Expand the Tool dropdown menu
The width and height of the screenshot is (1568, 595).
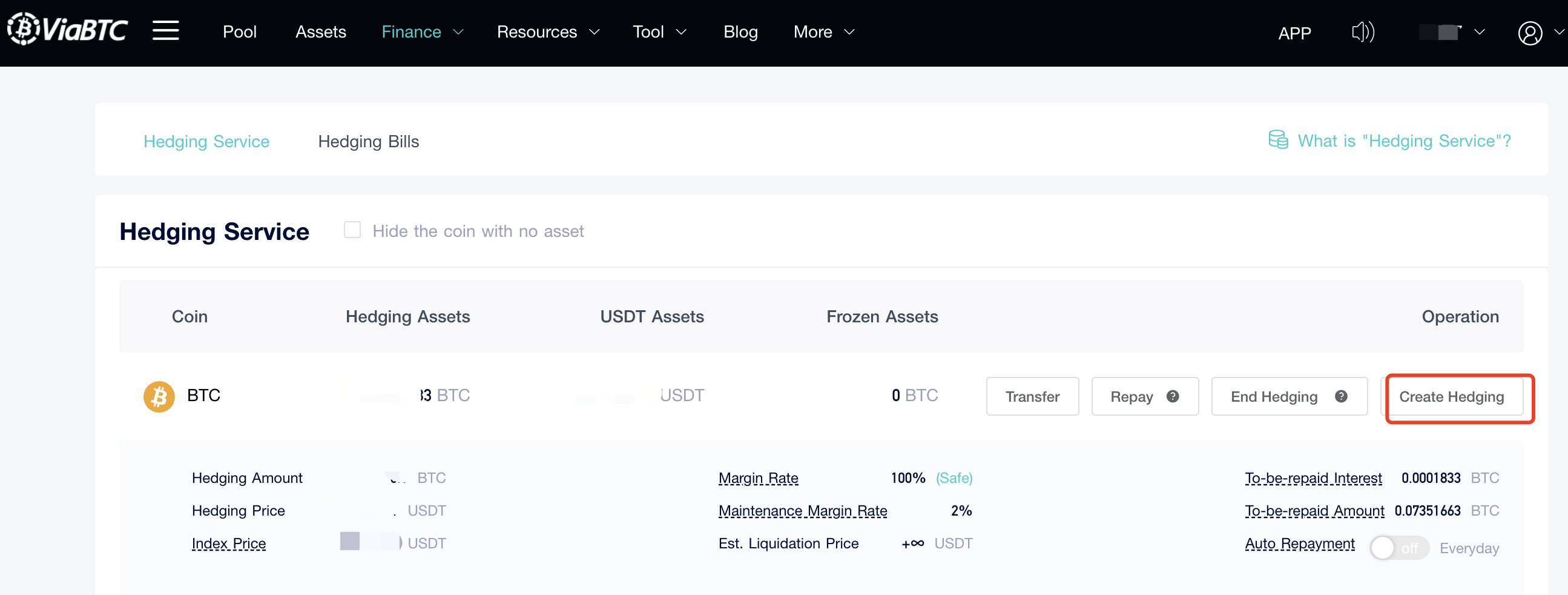click(x=659, y=32)
